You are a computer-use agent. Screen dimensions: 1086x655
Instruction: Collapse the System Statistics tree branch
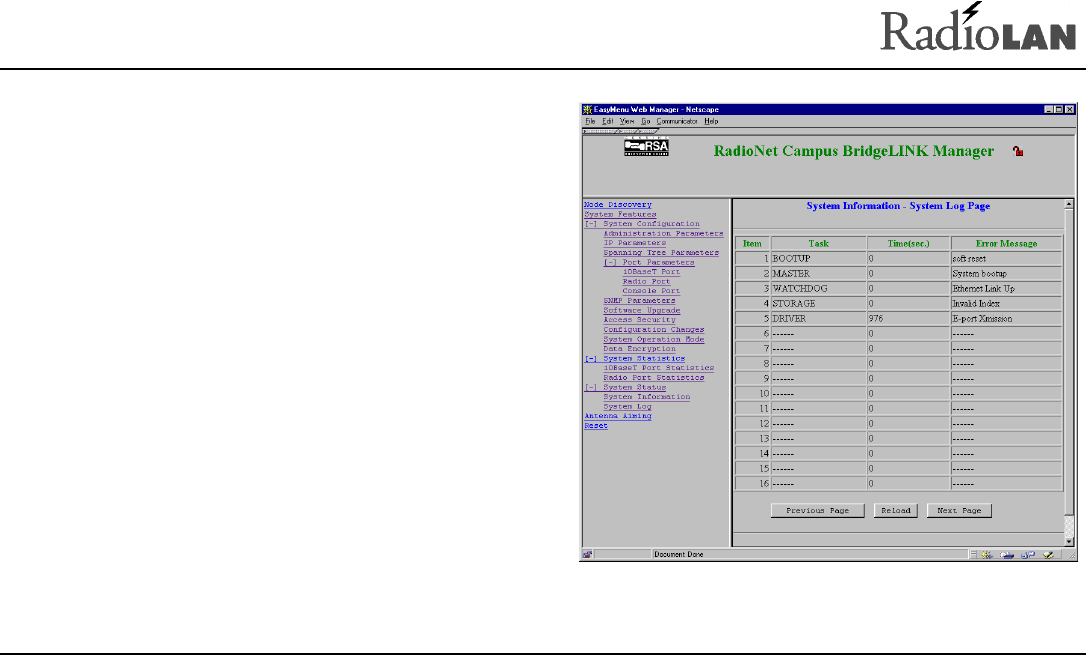click(590, 359)
